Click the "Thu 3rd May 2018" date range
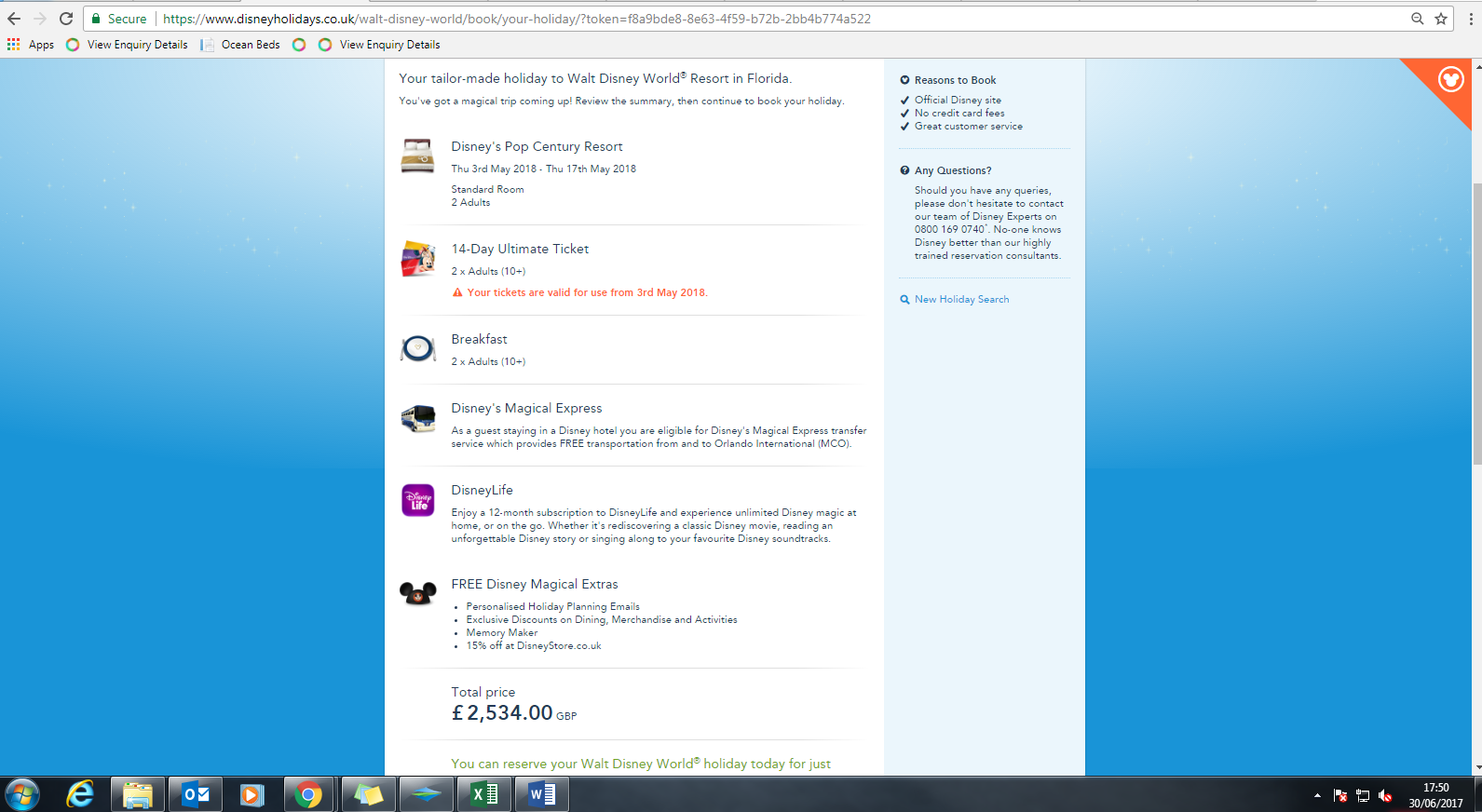 click(543, 169)
